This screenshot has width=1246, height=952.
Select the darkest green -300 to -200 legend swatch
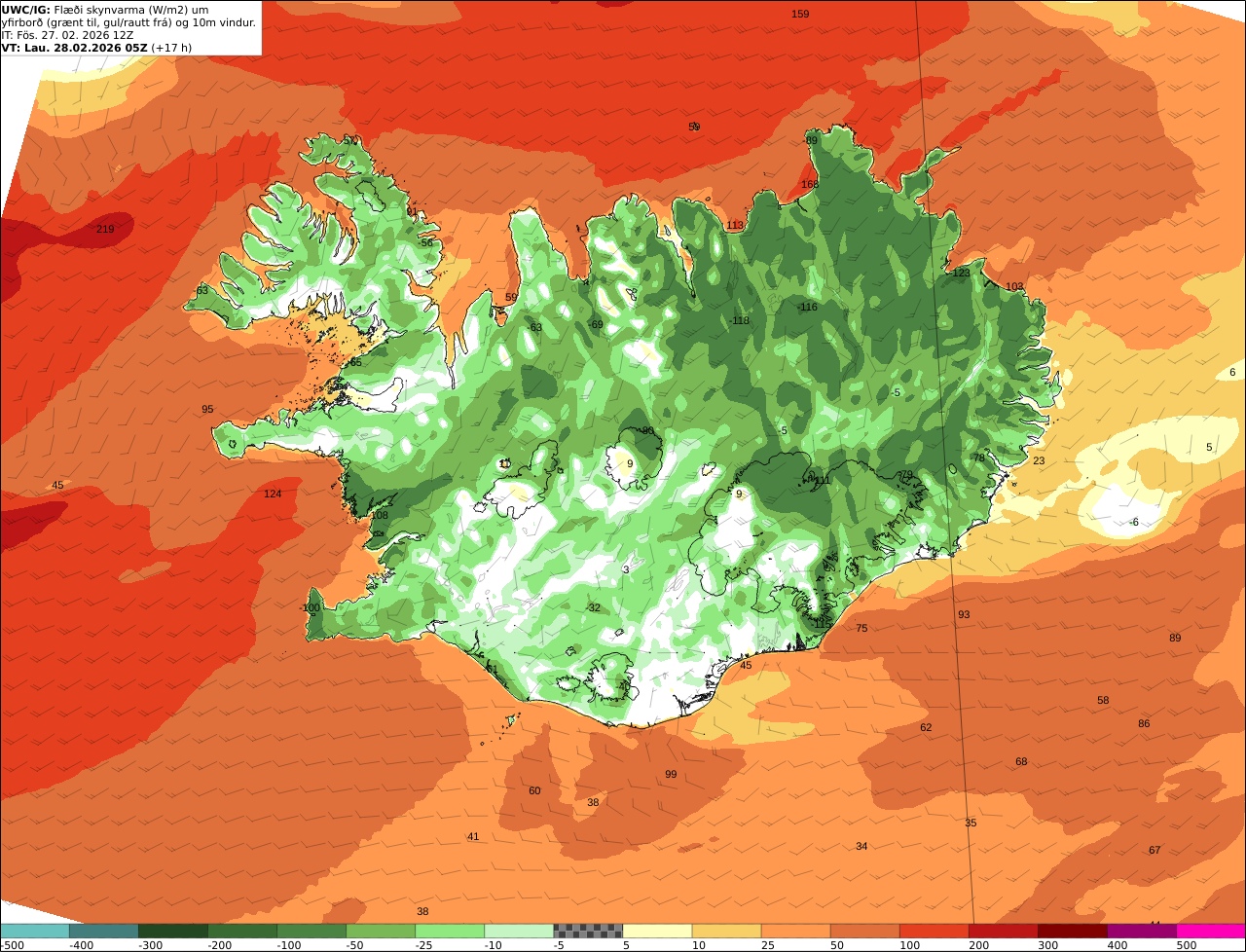pos(173,931)
